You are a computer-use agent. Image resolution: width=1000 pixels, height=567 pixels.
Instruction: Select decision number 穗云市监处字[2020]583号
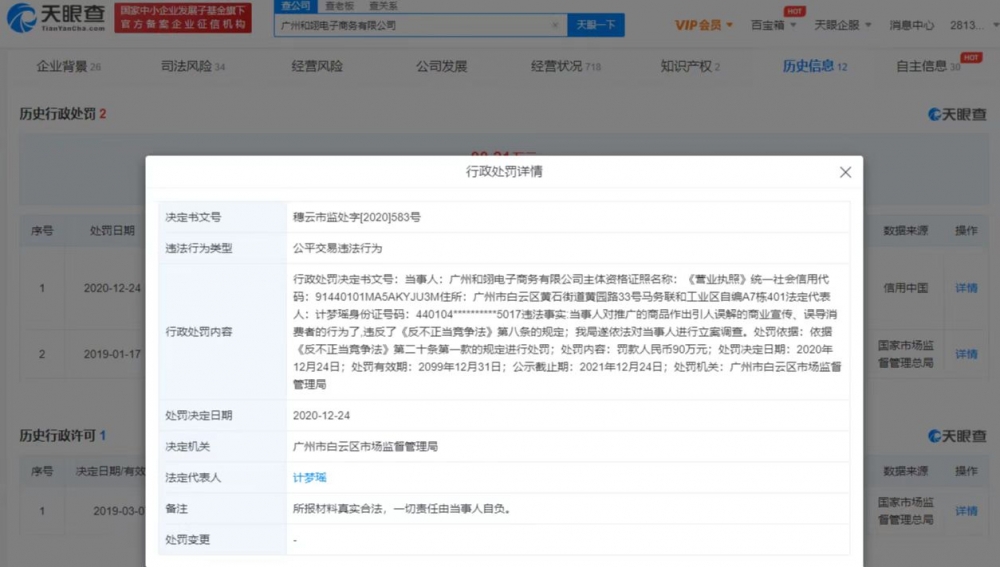(357, 217)
